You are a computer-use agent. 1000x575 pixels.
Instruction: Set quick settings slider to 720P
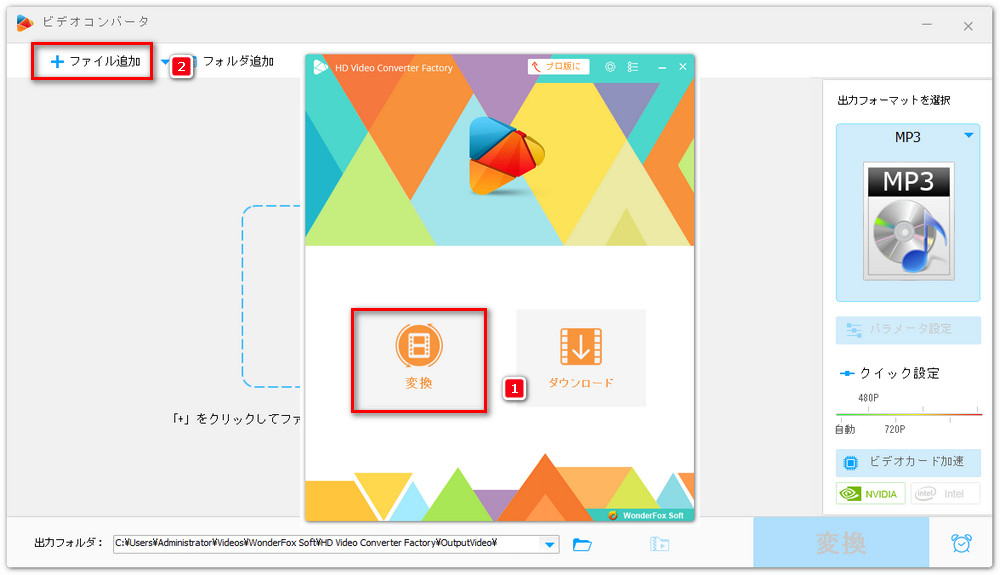coord(893,413)
